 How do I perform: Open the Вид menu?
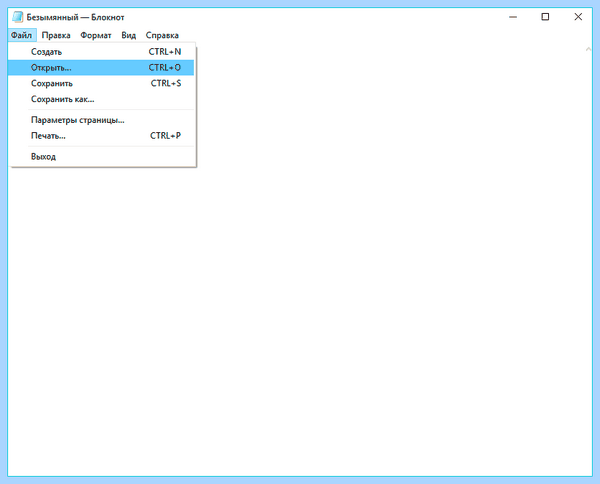pos(129,35)
